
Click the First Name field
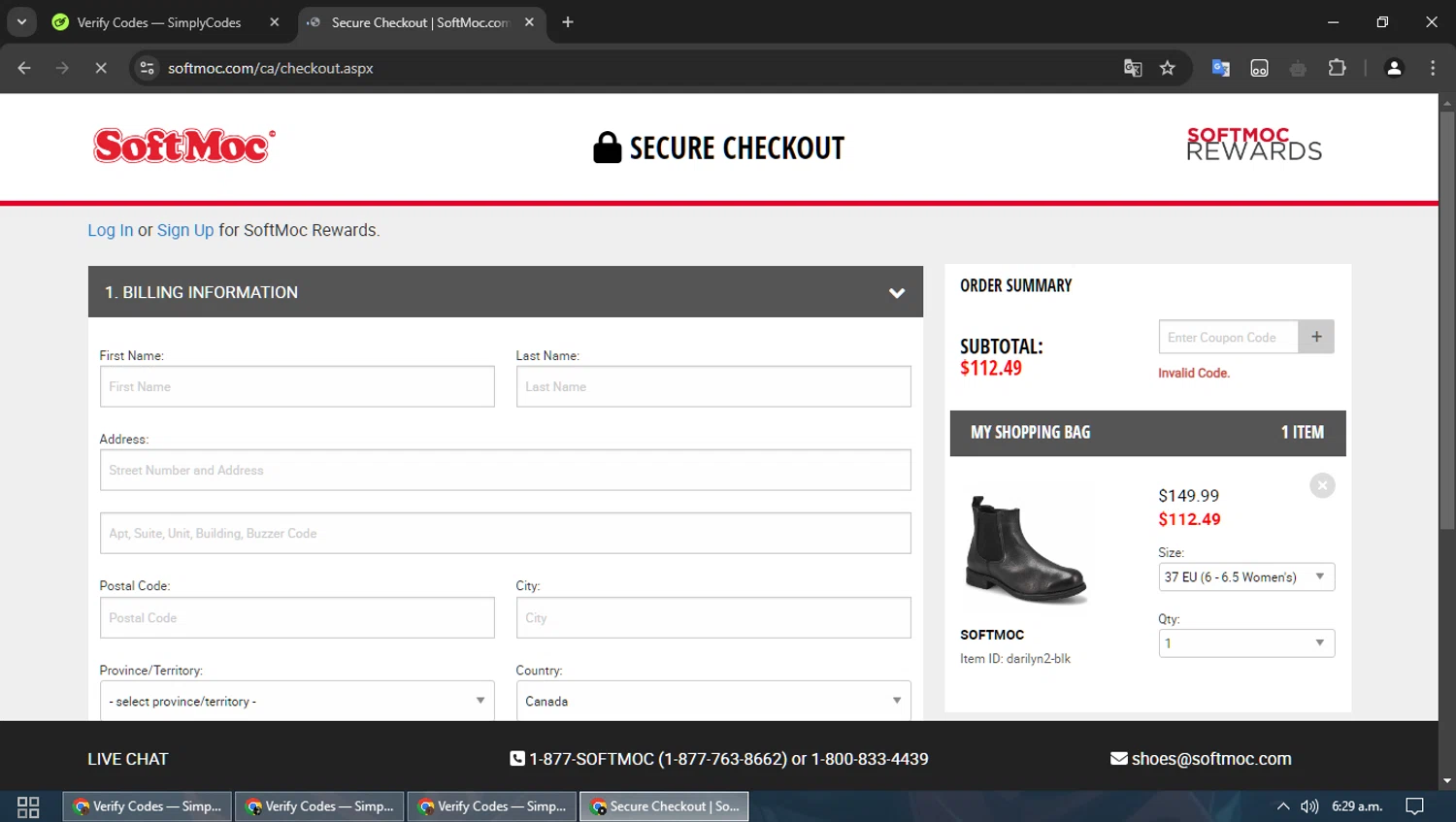point(297,386)
